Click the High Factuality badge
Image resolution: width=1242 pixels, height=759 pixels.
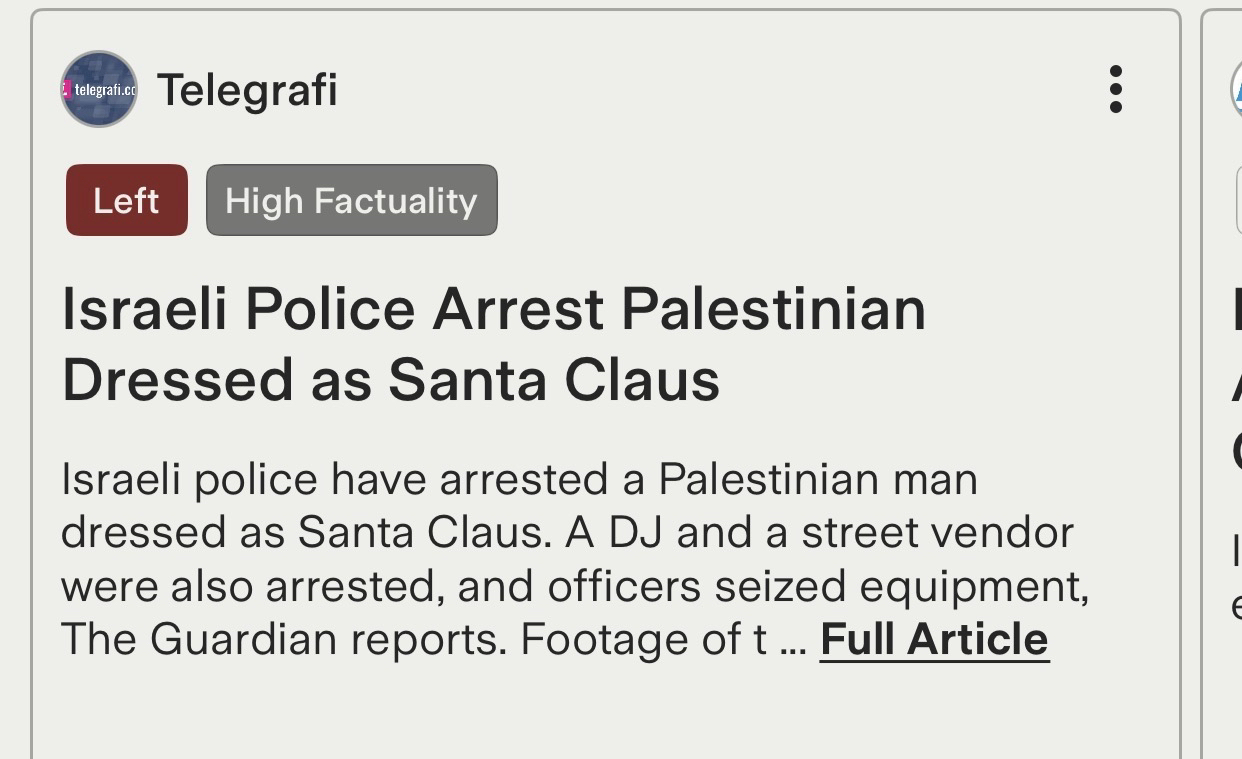351,200
